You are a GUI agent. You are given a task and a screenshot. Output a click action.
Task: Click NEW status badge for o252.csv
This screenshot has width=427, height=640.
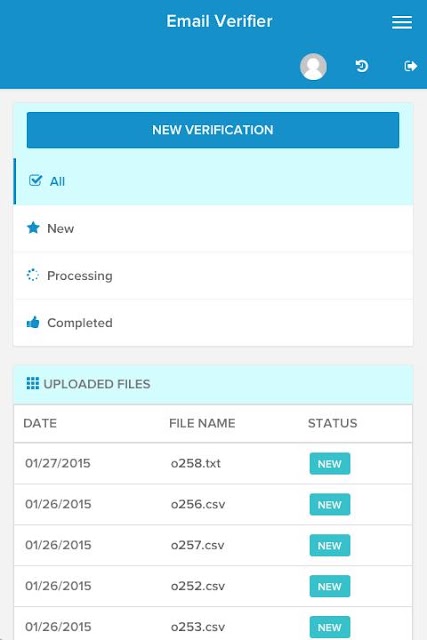coord(330,586)
